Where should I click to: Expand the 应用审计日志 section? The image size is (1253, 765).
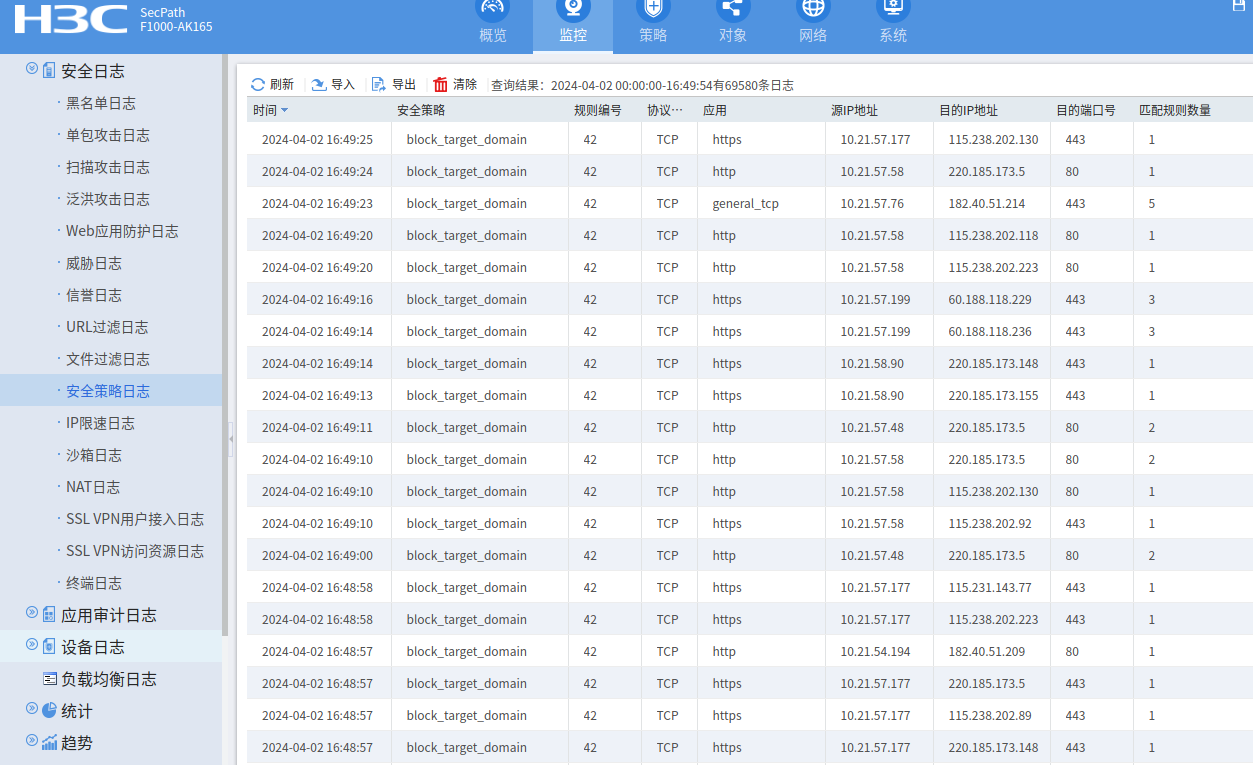coord(32,613)
